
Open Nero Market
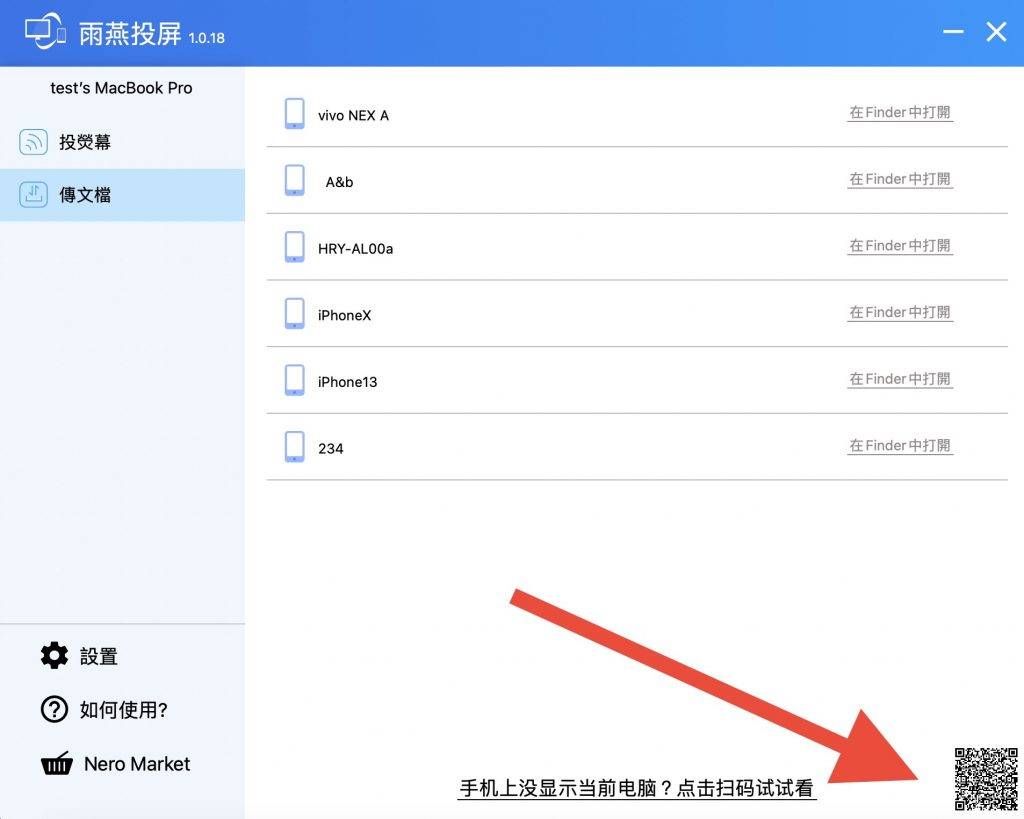[116, 763]
